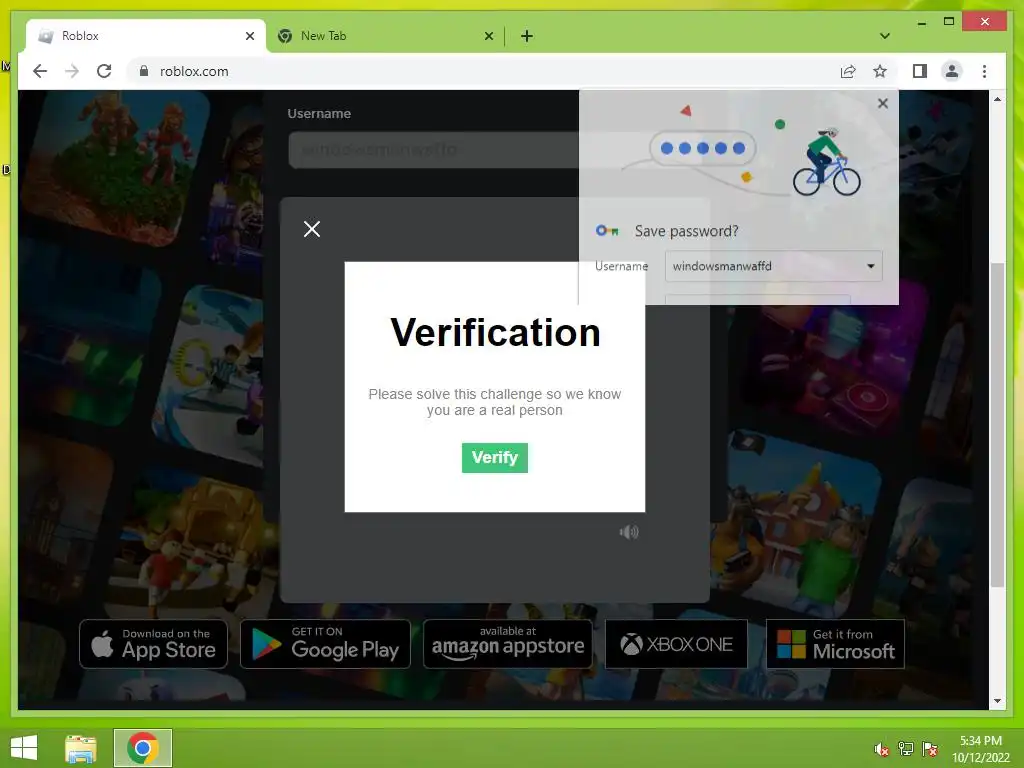This screenshot has width=1024, height=768.
Task: Click the muted volume tray icon
Action: (x=882, y=749)
